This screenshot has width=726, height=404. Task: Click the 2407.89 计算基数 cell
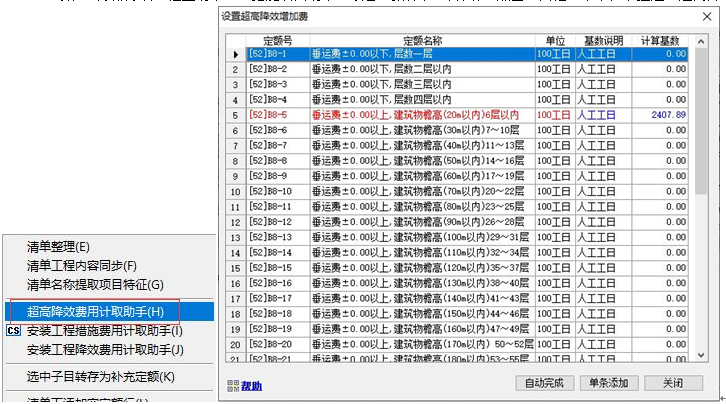pyautogui.click(x=661, y=115)
